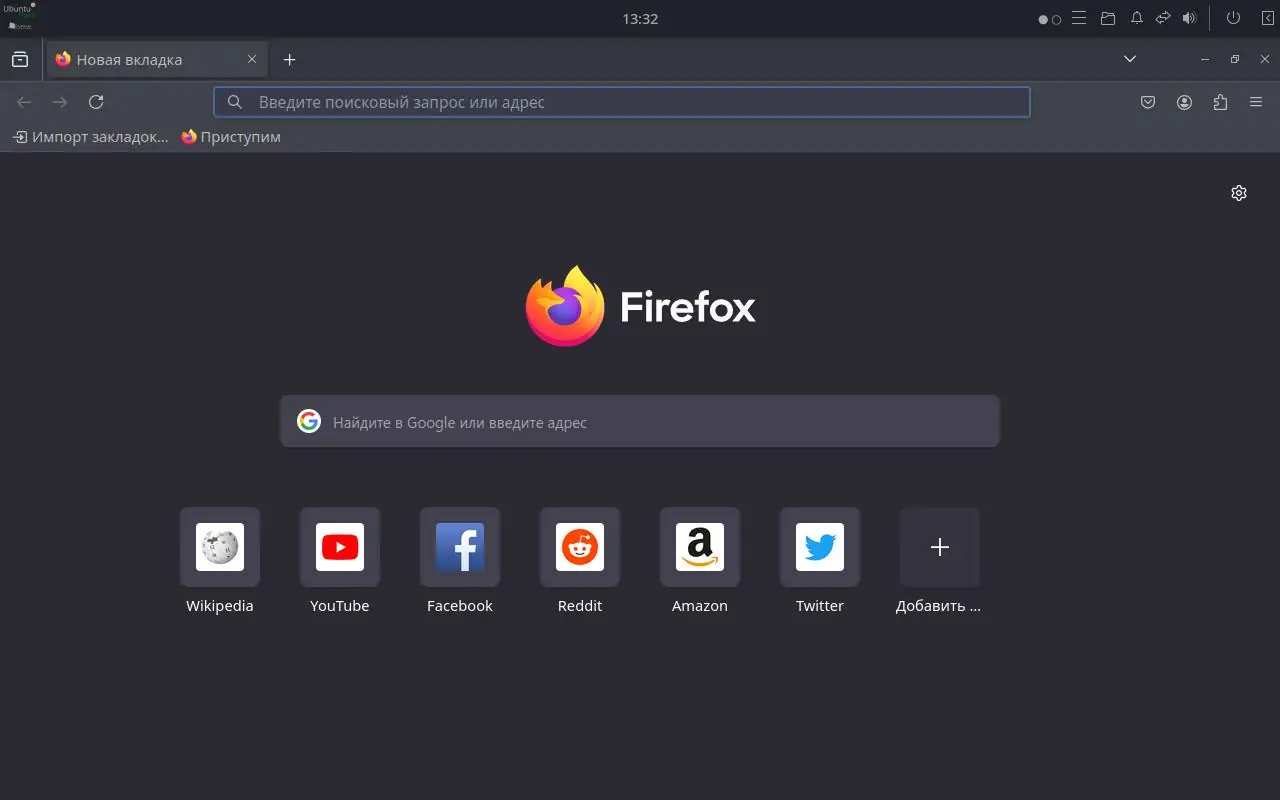The image size is (1280, 800).
Task: Expand the list of all tabs
Action: point(1130,60)
